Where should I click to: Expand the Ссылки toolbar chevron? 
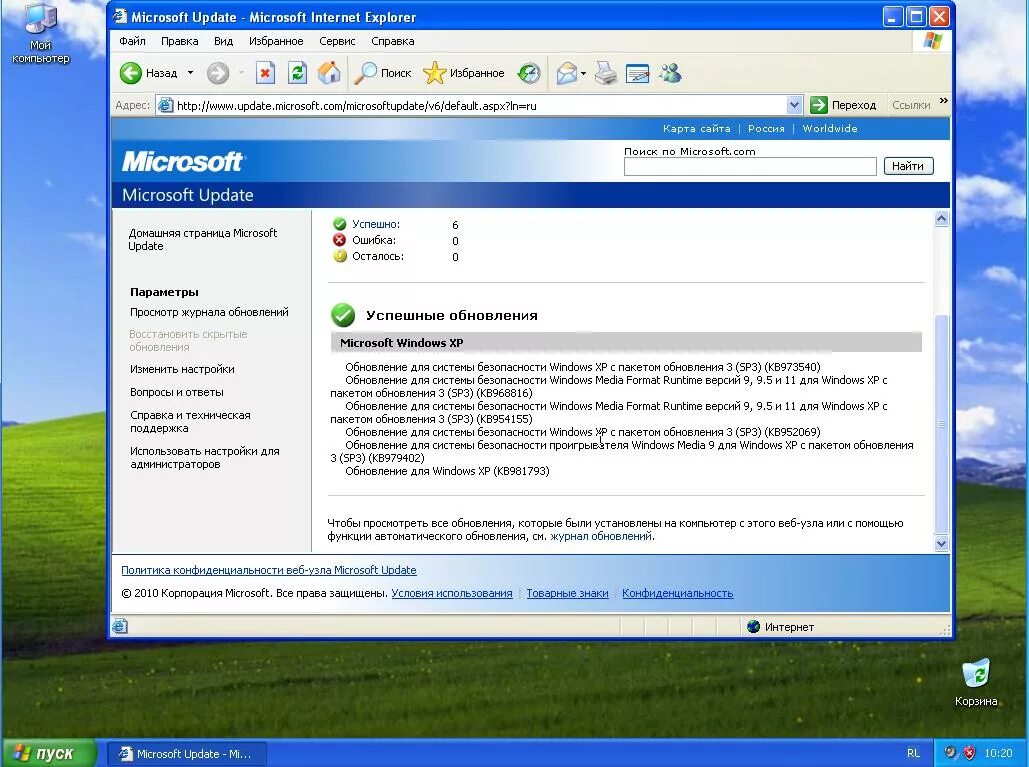tap(944, 100)
